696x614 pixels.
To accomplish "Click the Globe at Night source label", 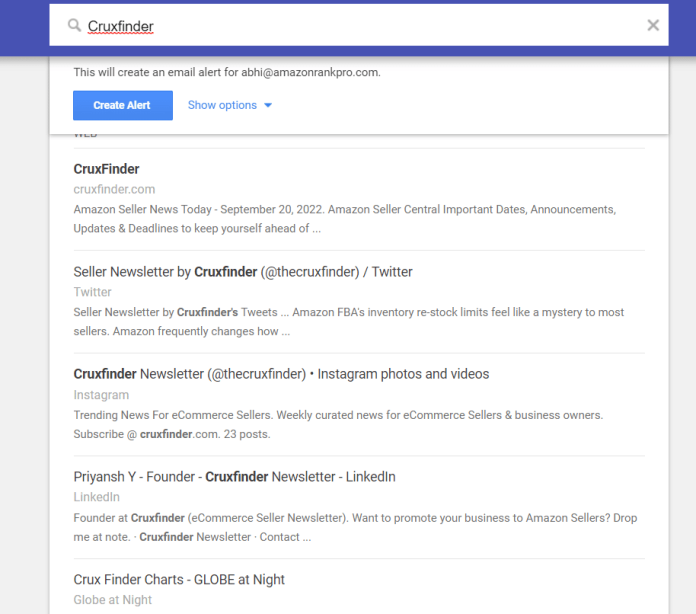I will point(112,600).
